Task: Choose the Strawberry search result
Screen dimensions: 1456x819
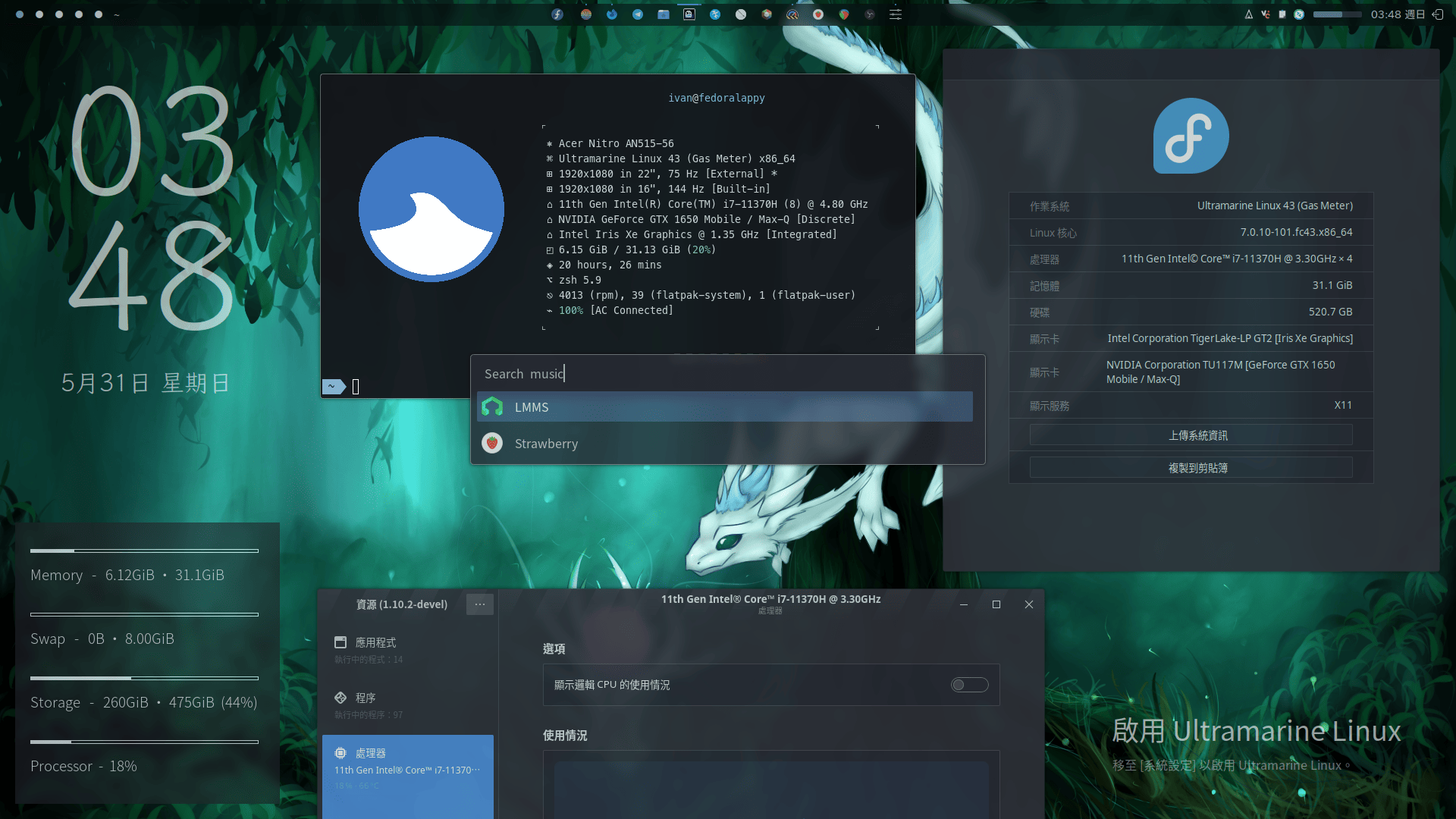Action: point(725,444)
